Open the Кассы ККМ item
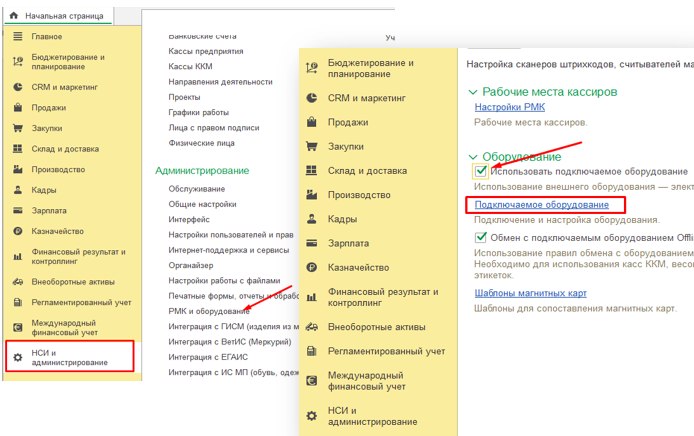 click(190, 66)
